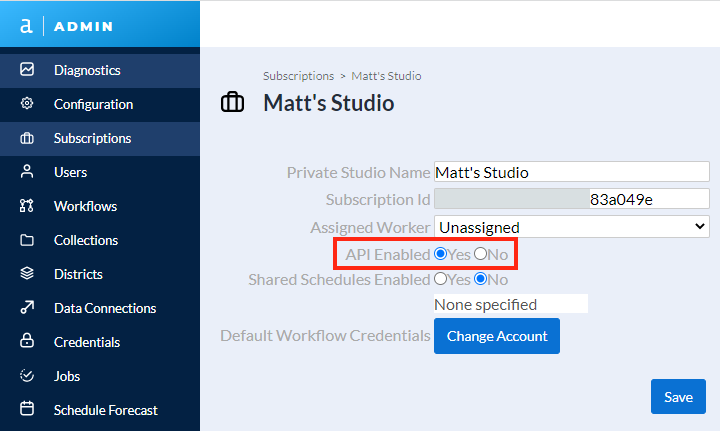Select Yes for Shared Schedules Enabled
Image resolution: width=720 pixels, height=431 pixels.
coord(441,280)
